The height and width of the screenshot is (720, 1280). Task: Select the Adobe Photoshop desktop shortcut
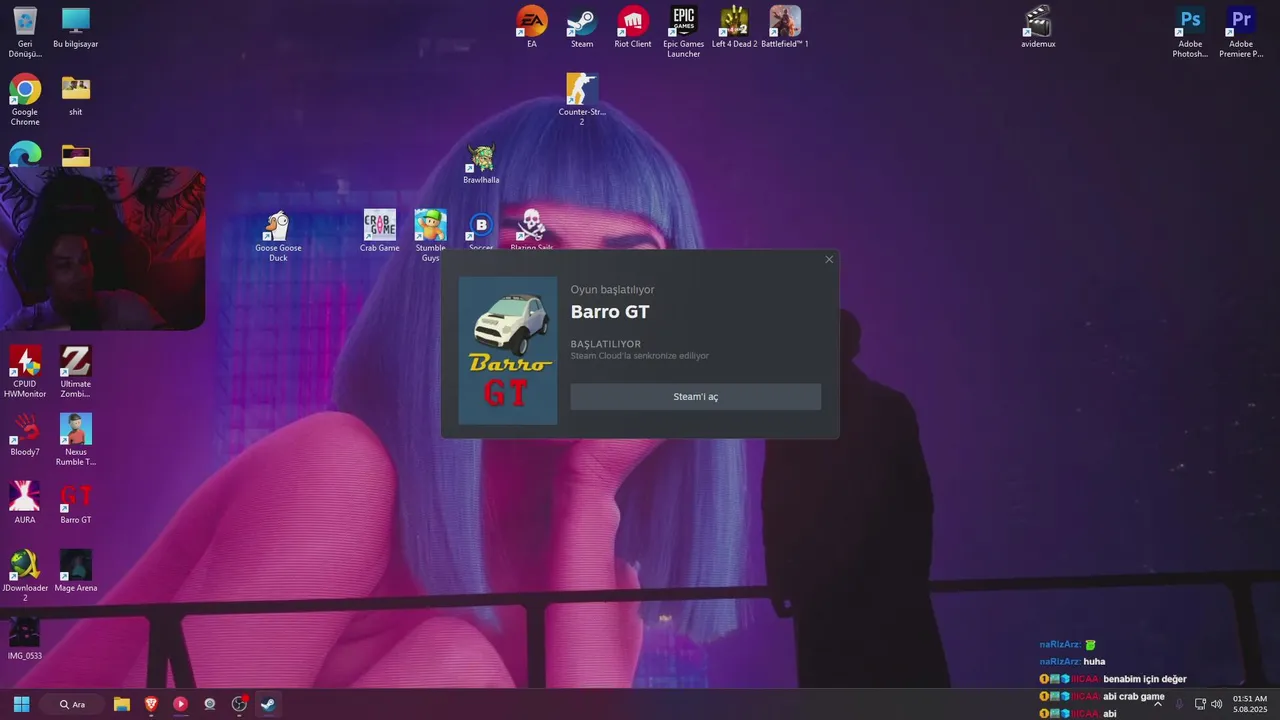coord(1190,31)
